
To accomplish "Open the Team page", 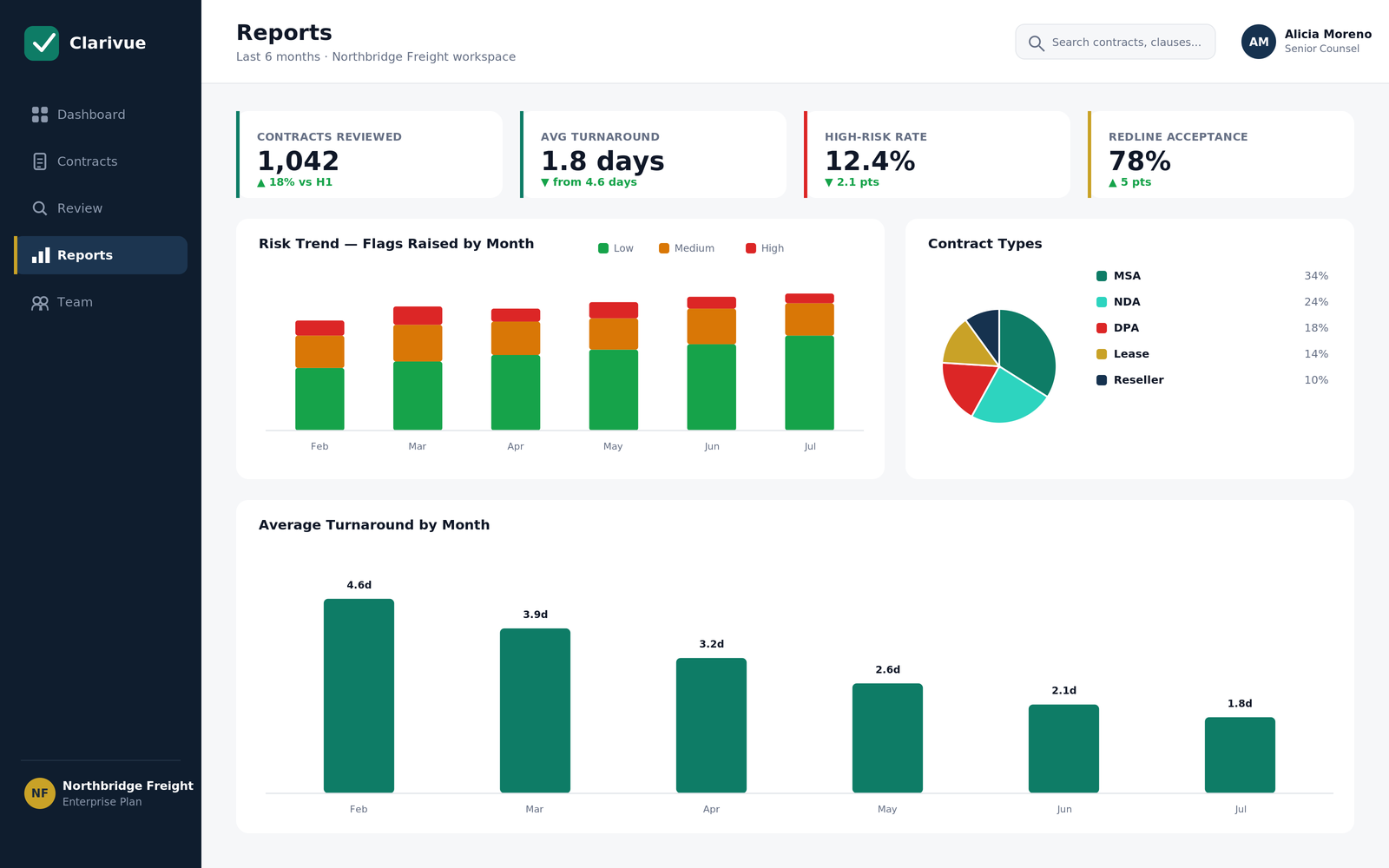I will [x=101, y=302].
